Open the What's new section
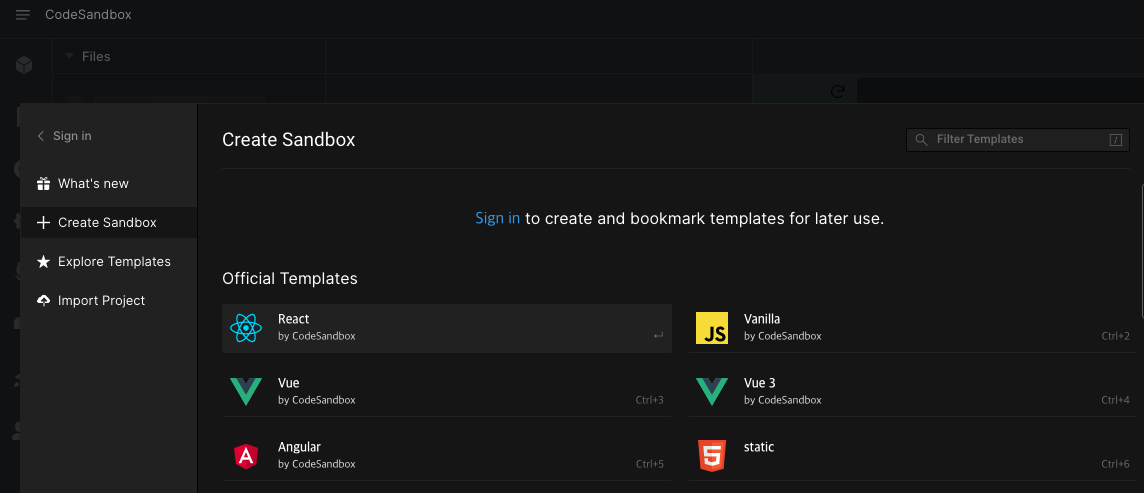This screenshot has width=1144, height=493. pos(109,184)
